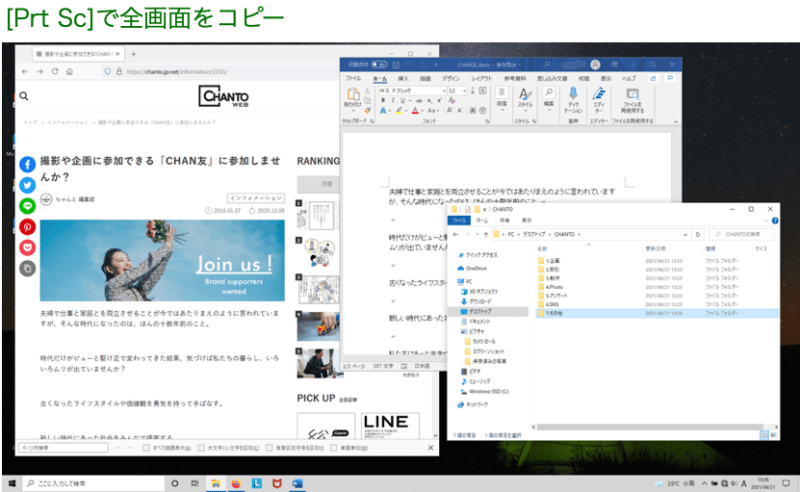Start Dictation in Word's ribbon
Viewport: 800px width, 492px height.
pyautogui.click(x=572, y=100)
